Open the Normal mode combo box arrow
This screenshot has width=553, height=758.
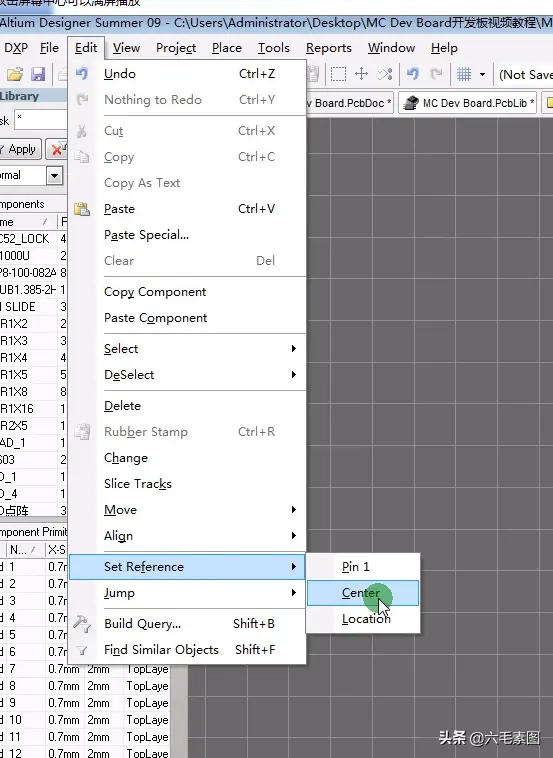point(55,175)
